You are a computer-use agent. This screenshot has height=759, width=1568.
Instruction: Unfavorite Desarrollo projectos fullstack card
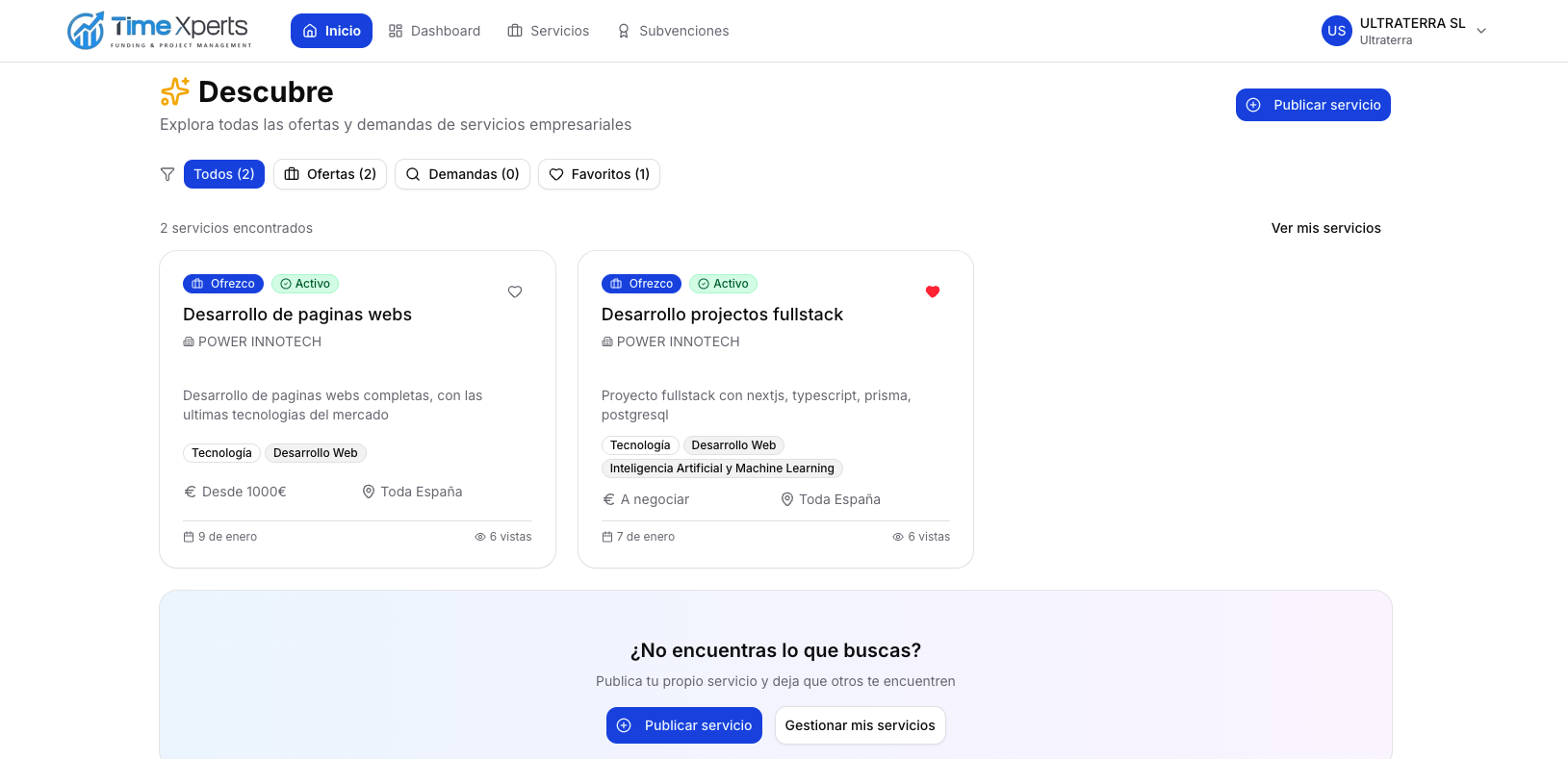click(933, 291)
